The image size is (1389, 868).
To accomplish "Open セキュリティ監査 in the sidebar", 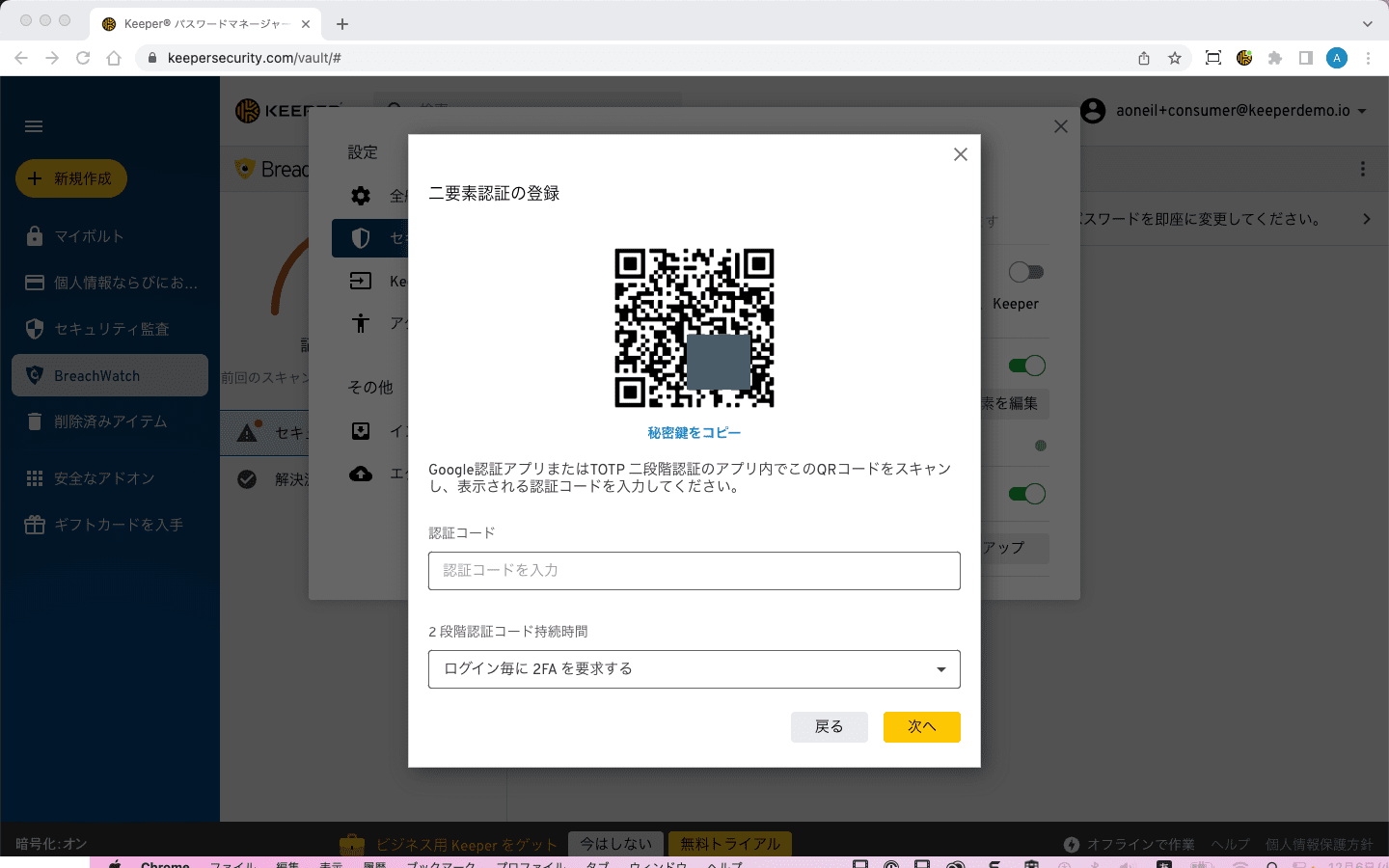I will point(111,329).
